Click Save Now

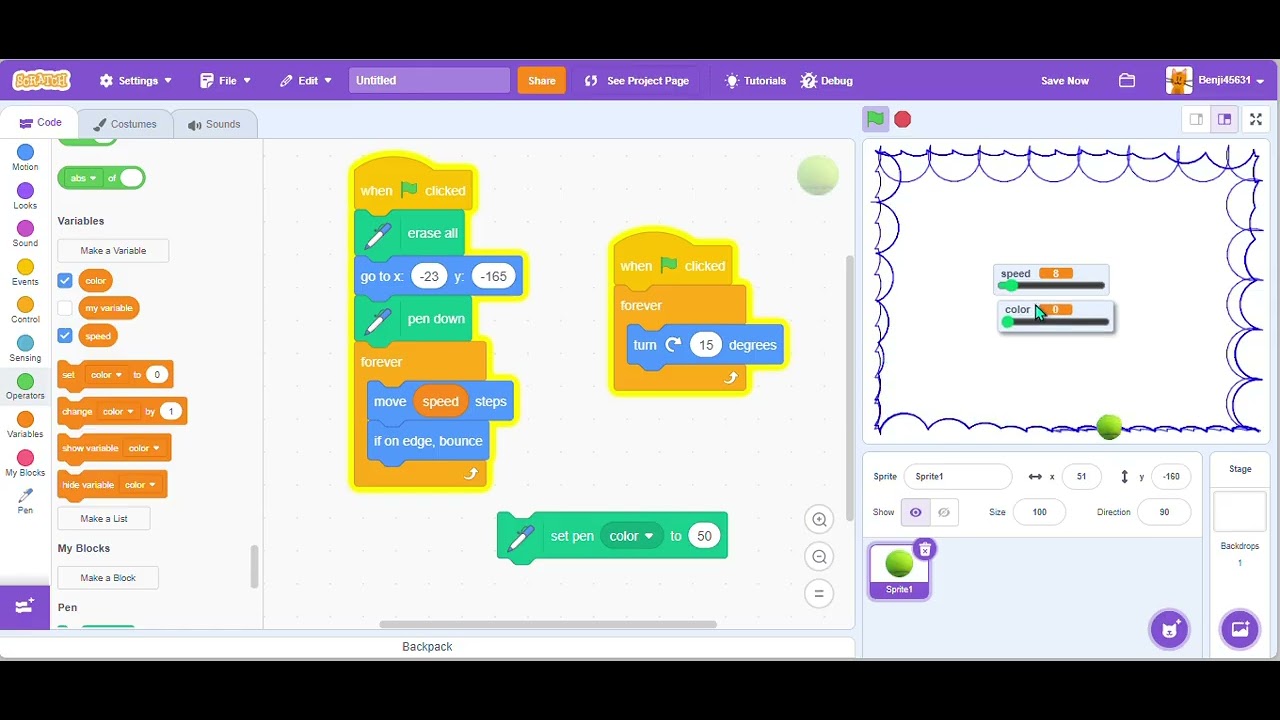1065,81
